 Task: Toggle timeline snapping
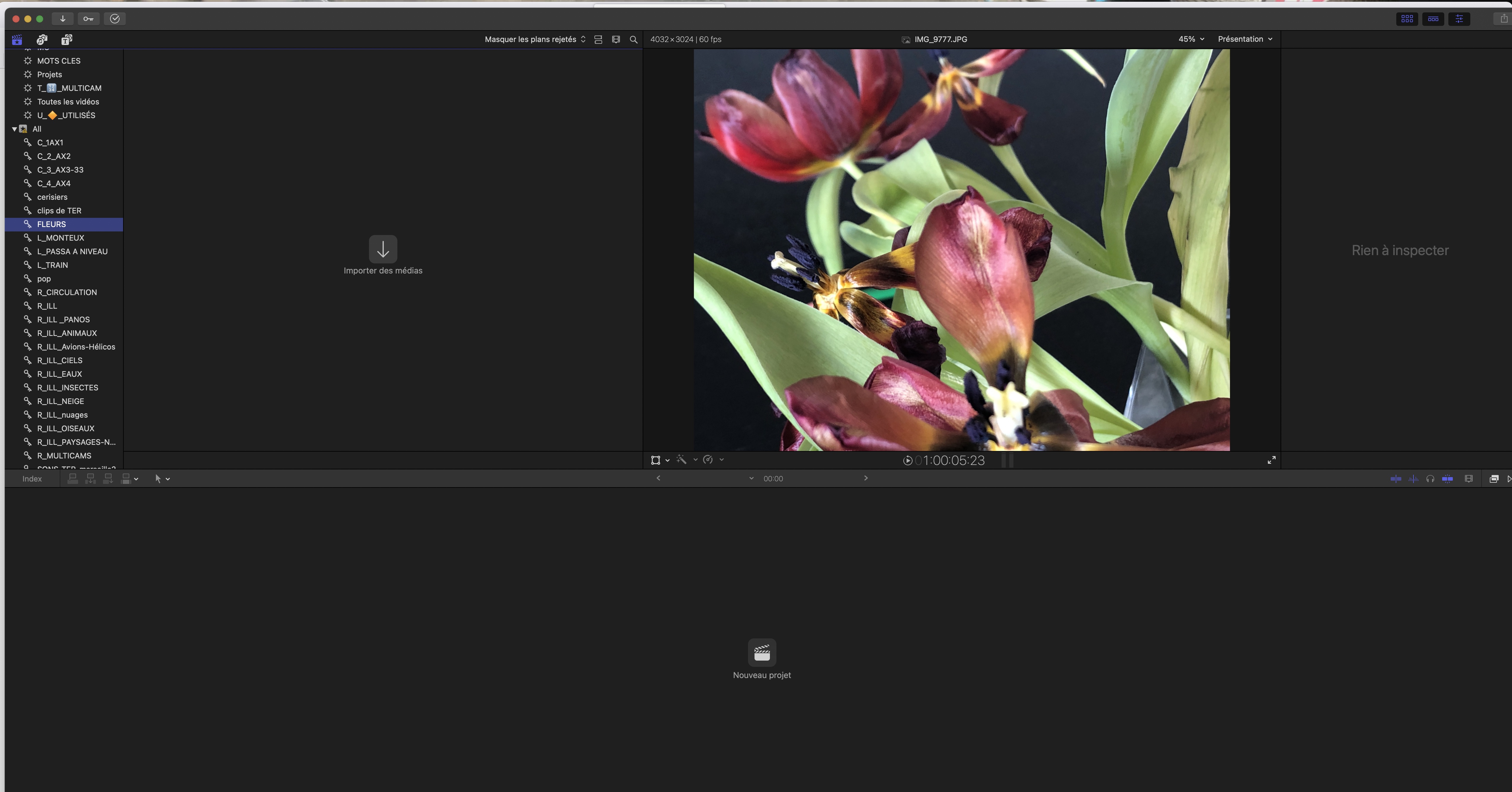[1447, 479]
